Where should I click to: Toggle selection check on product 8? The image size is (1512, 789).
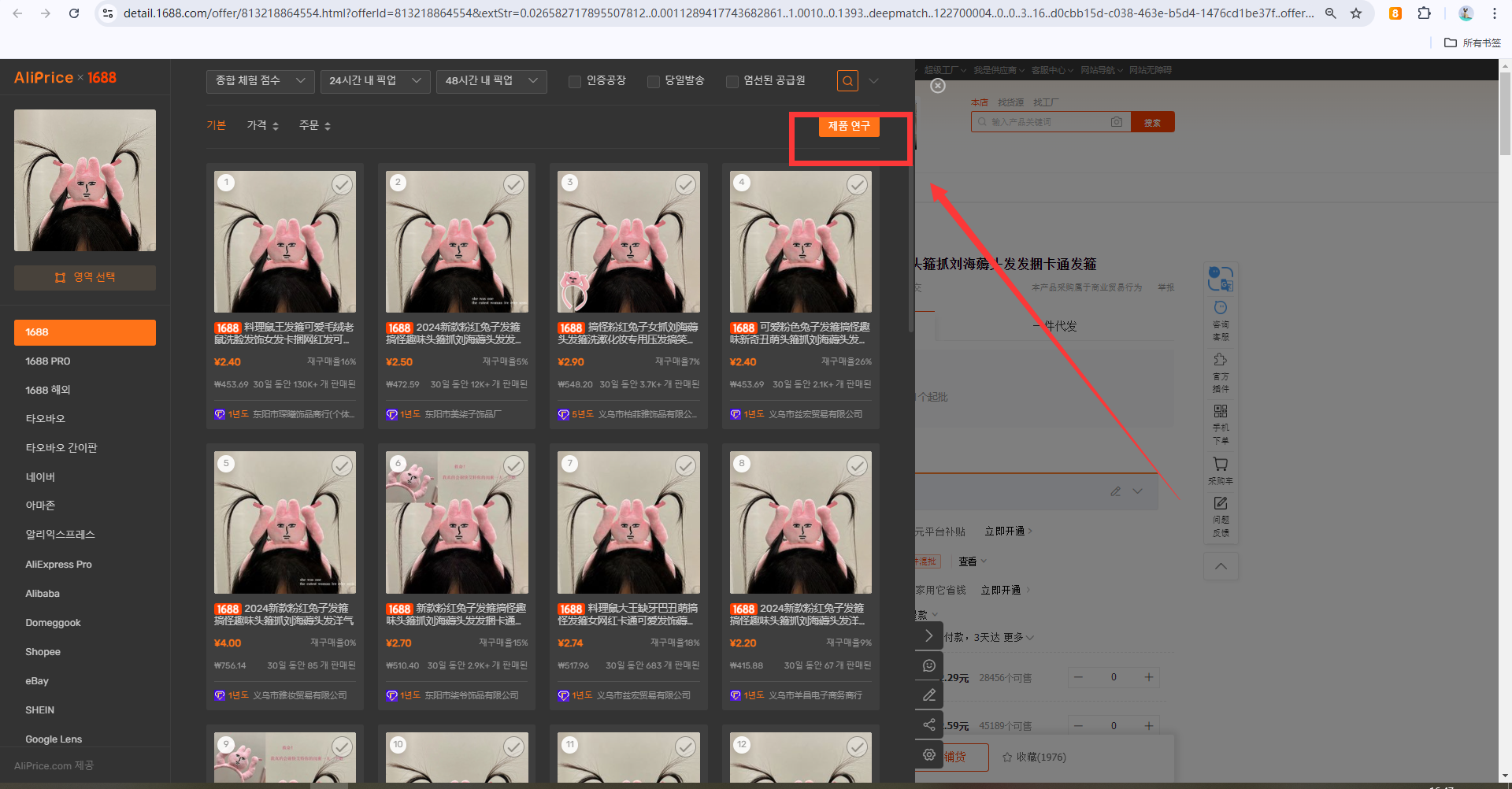(x=857, y=465)
